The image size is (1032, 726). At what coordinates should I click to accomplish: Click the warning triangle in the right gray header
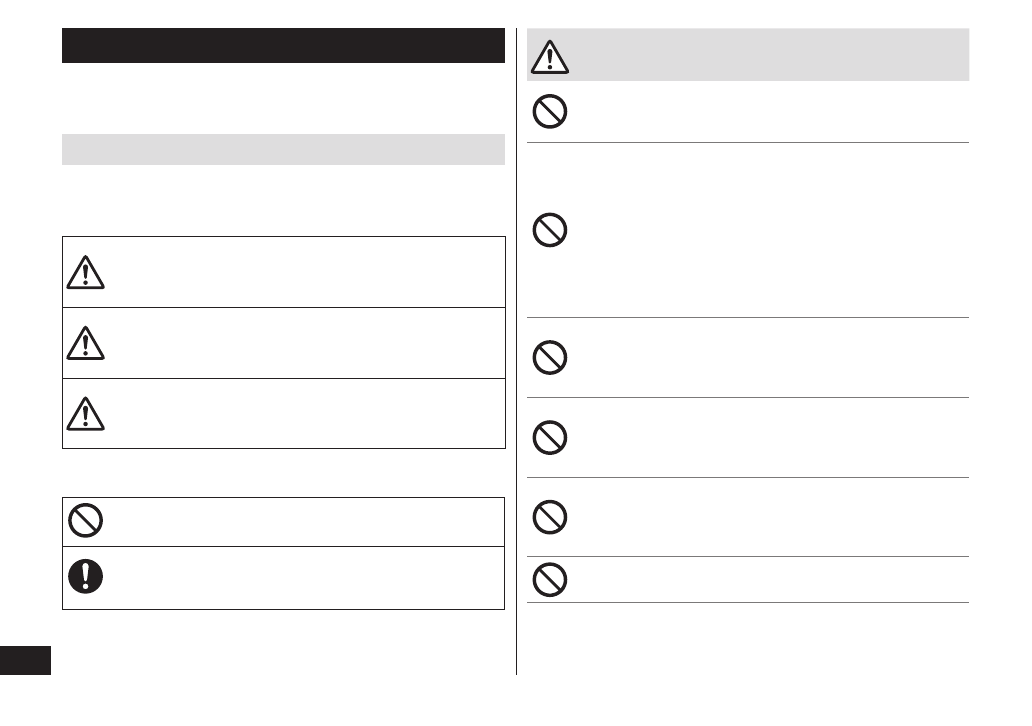(x=548, y=58)
